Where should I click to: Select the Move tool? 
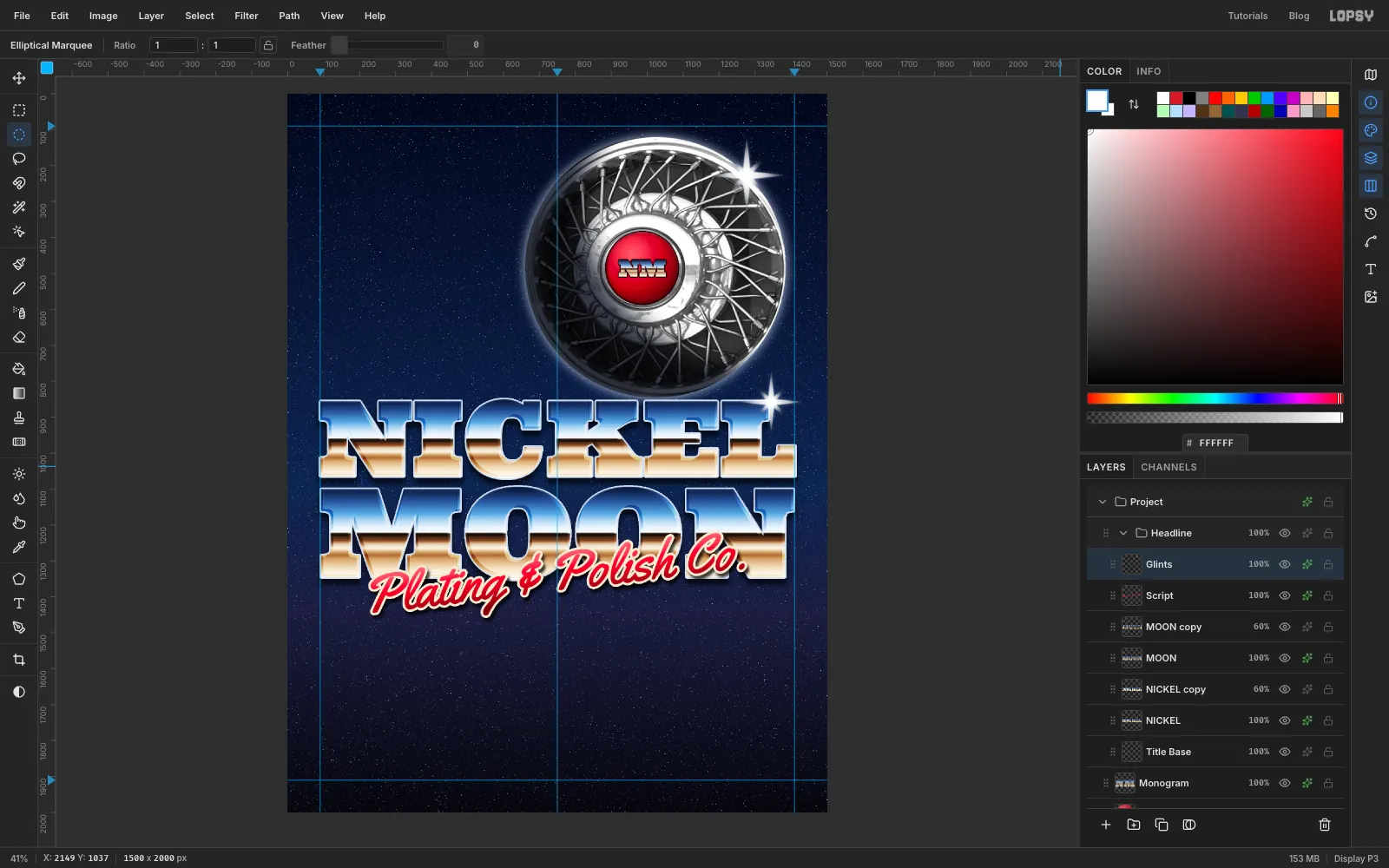click(x=19, y=78)
